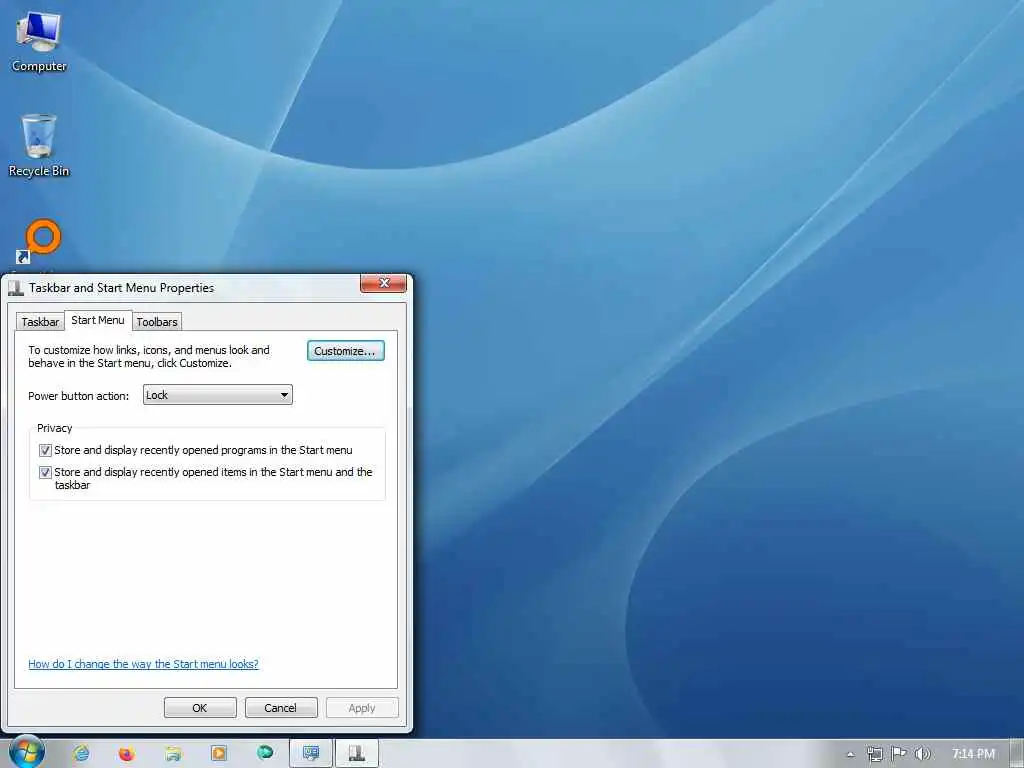This screenshot has width=1024, height=768.
Task: Click the green globe taskbar icon
Action: (265, 753)
